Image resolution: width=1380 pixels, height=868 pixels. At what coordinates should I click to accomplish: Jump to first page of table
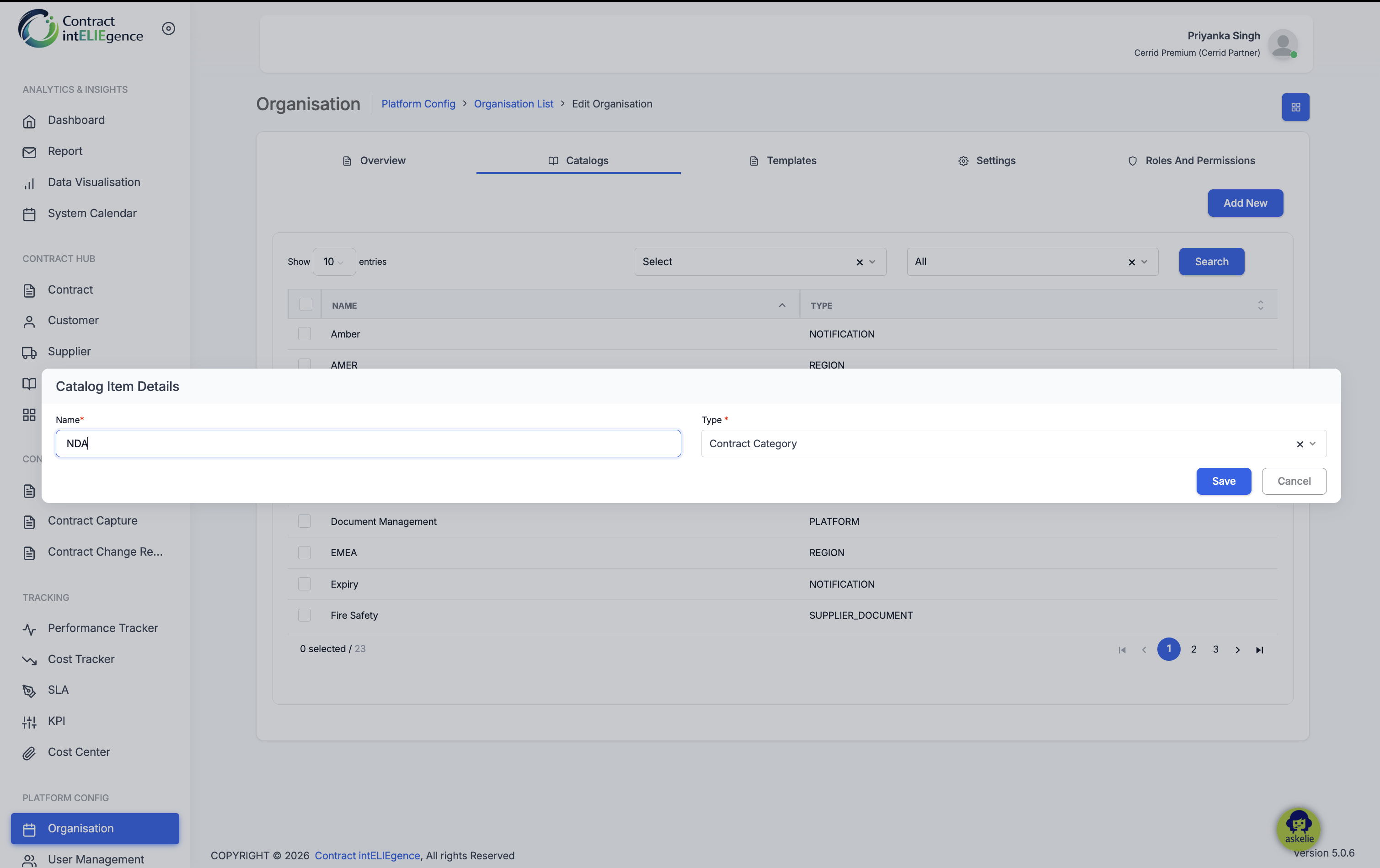[x=1122, y=649]
